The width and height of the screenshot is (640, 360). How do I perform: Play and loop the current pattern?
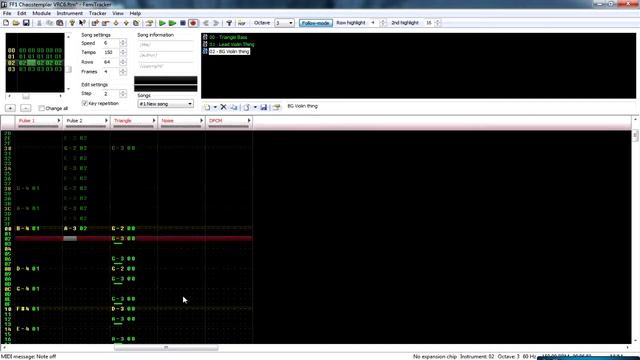[172, 23]
